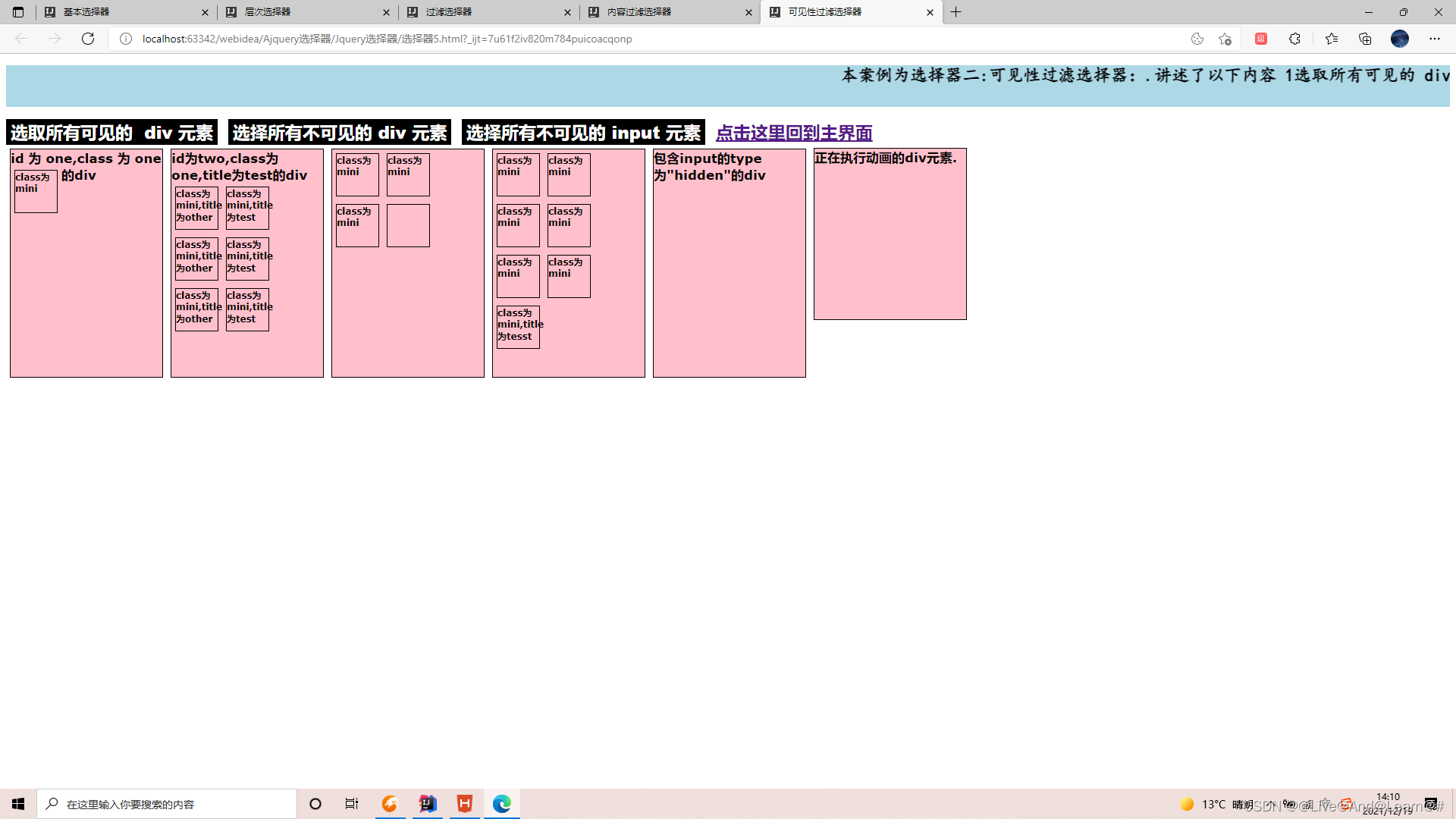This screenshot has height=819, width=1456.
Task: Click the browser refresh icon
Action: pos(88,39)
